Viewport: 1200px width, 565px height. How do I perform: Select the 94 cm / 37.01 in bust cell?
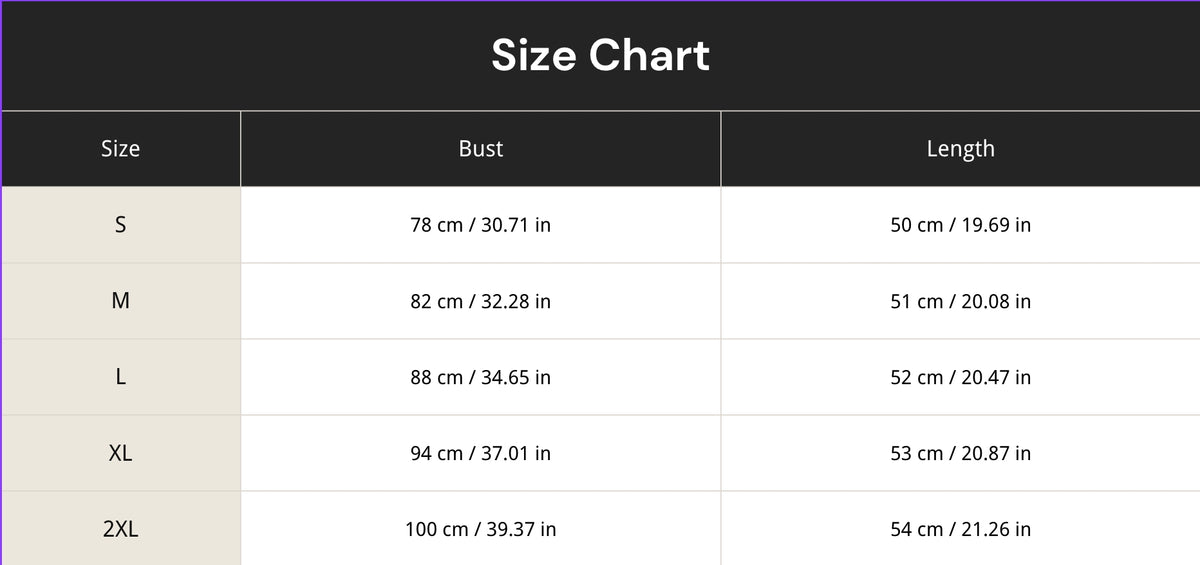pyautogui.click(x=481, y=453)
